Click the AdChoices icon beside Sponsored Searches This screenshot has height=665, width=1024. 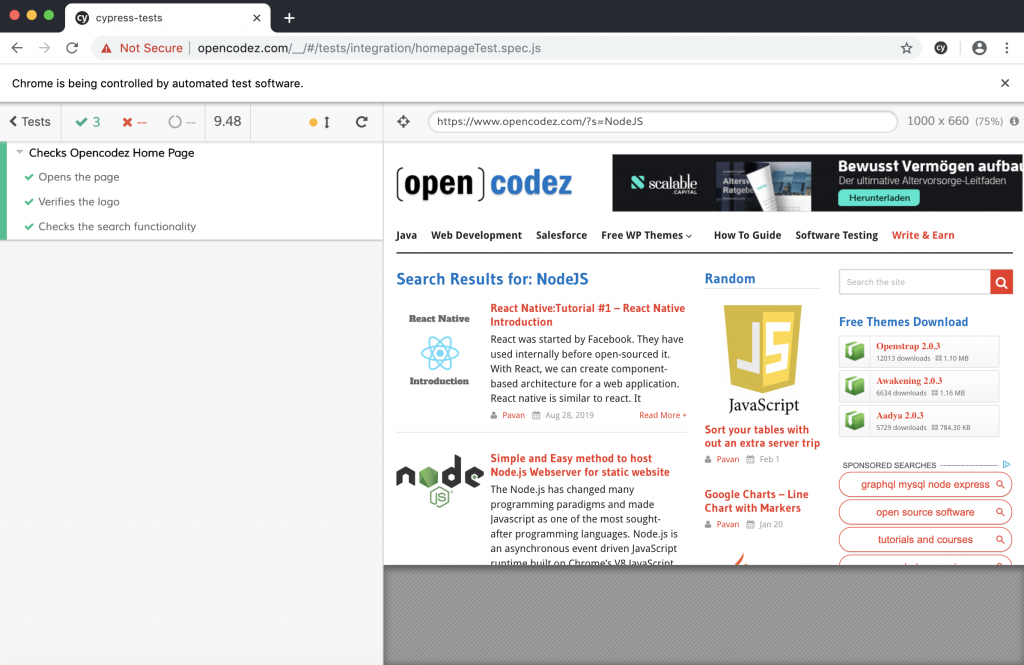point(1006,464)
